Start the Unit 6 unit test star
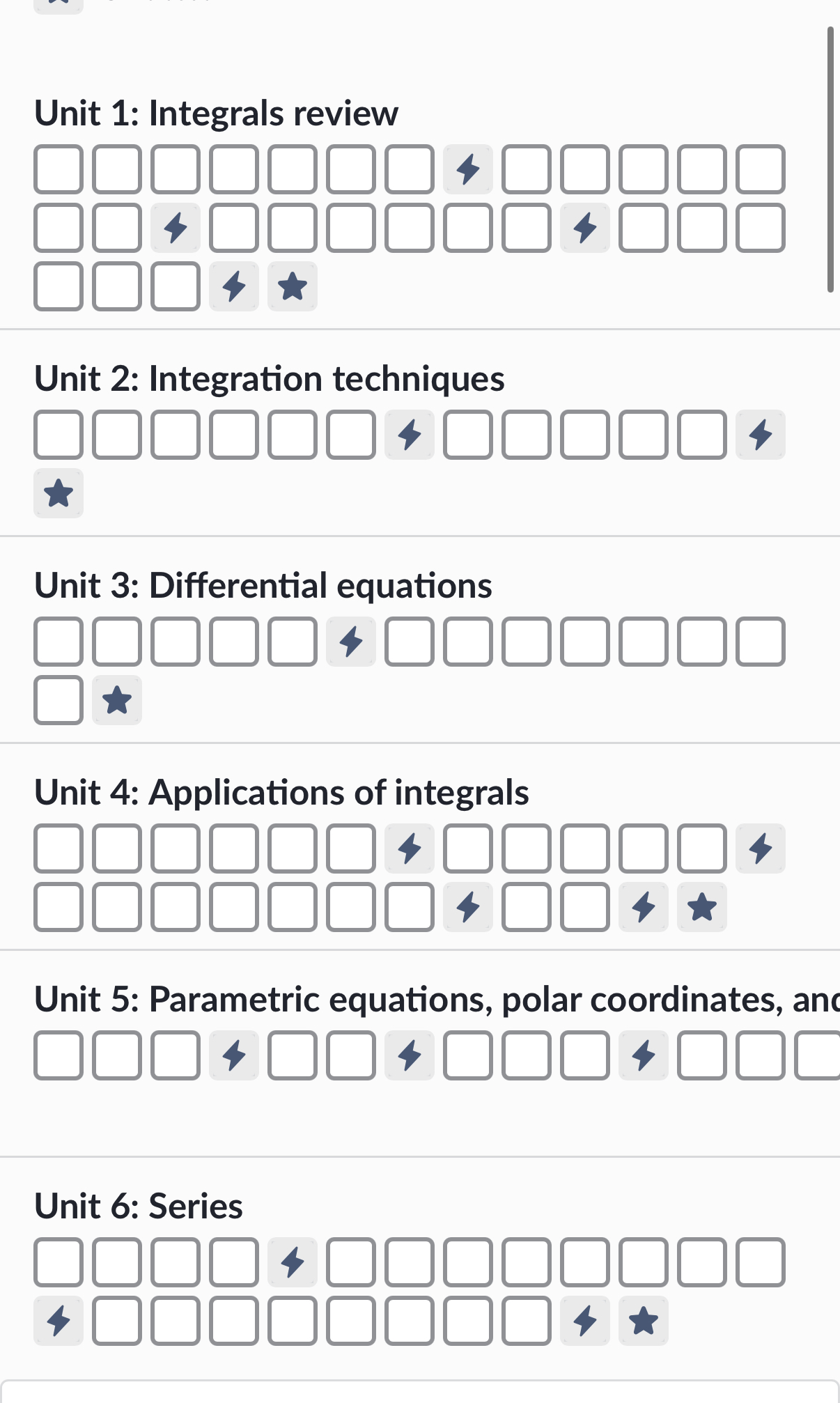This screenshot has height=1403, width=840. pyautogui.click(x=644, y=1321)
